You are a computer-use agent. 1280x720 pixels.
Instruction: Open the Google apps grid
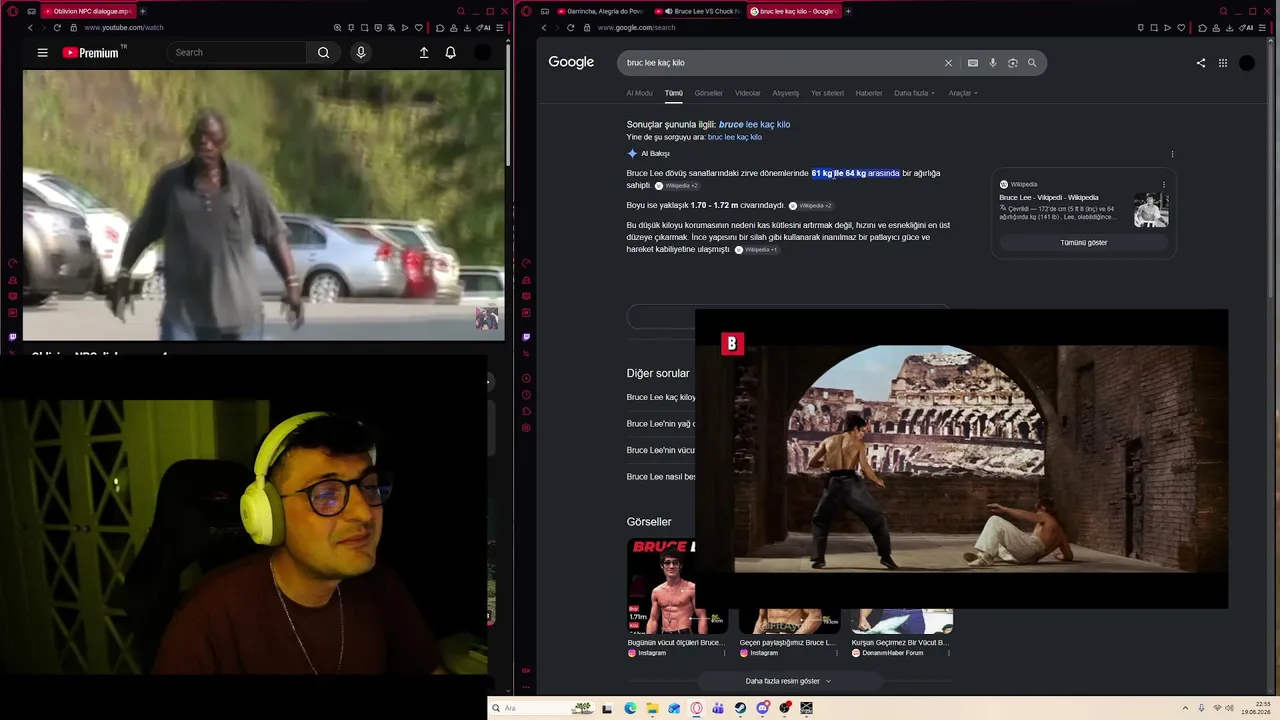point(1222,63)
